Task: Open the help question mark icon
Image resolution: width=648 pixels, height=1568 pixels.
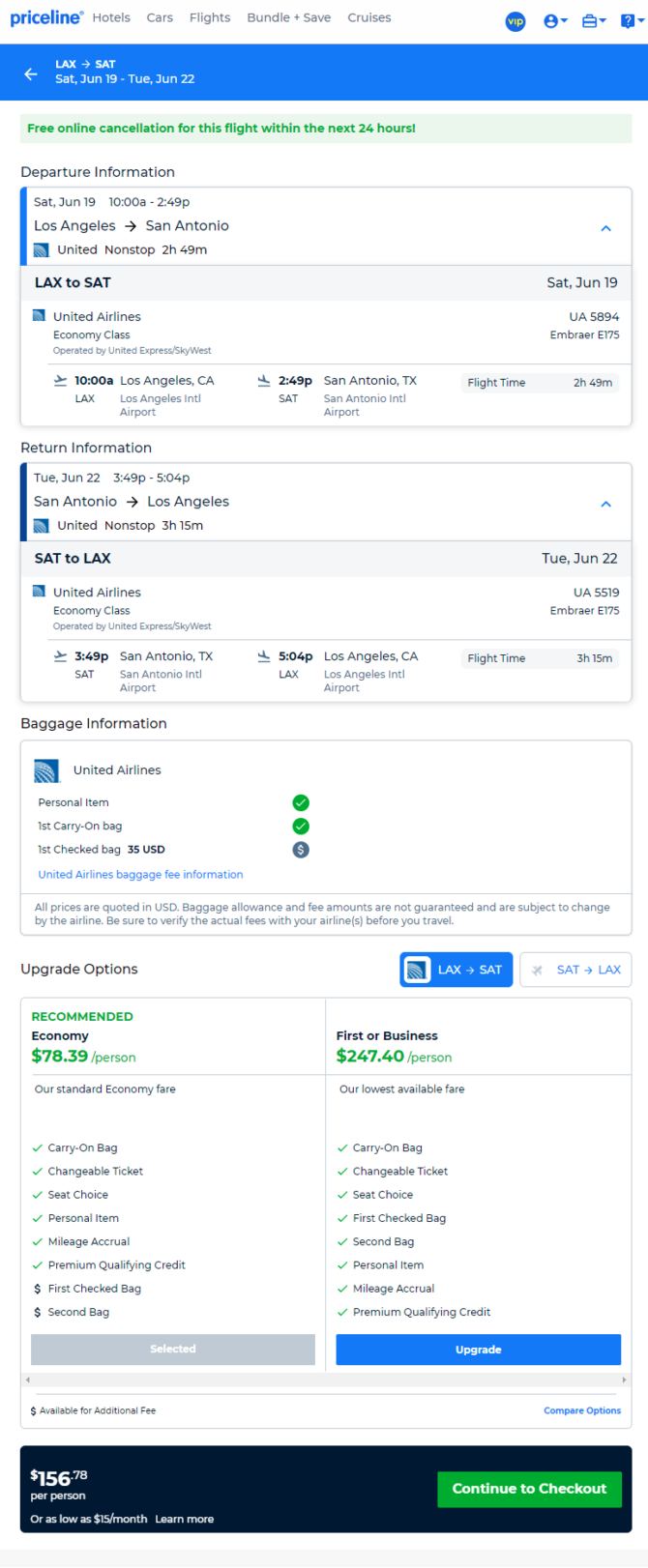Action: pos(631,21)
